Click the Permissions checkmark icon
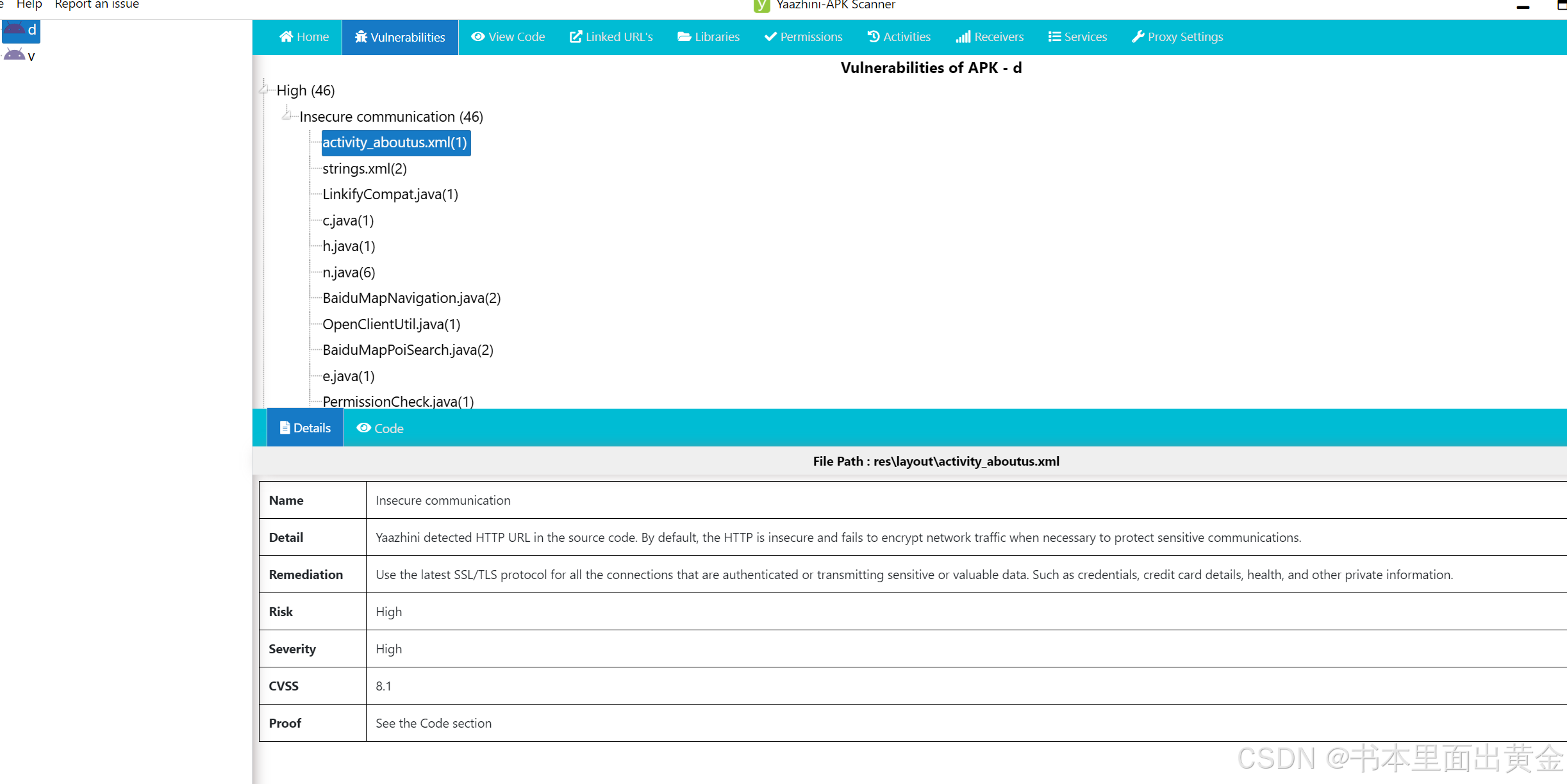This screenshot has height=784, width=1567. point(770,37)
